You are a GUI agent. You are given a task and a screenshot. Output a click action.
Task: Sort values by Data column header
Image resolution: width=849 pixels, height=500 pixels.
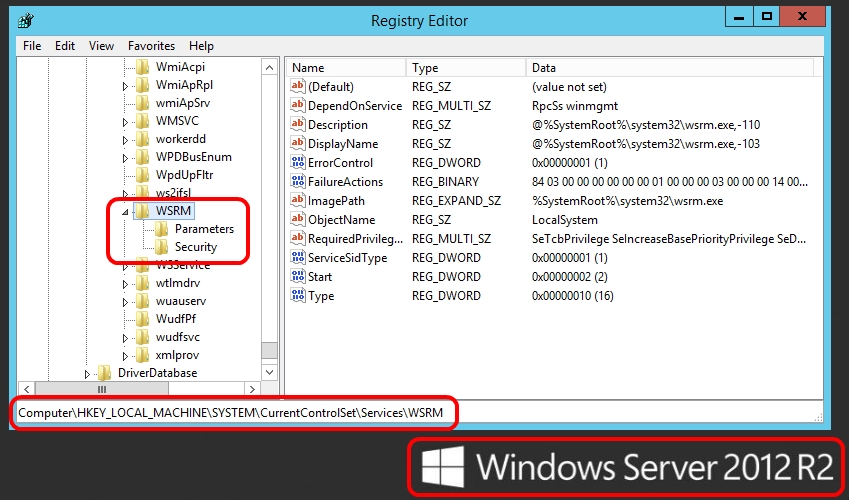[670, 68]
